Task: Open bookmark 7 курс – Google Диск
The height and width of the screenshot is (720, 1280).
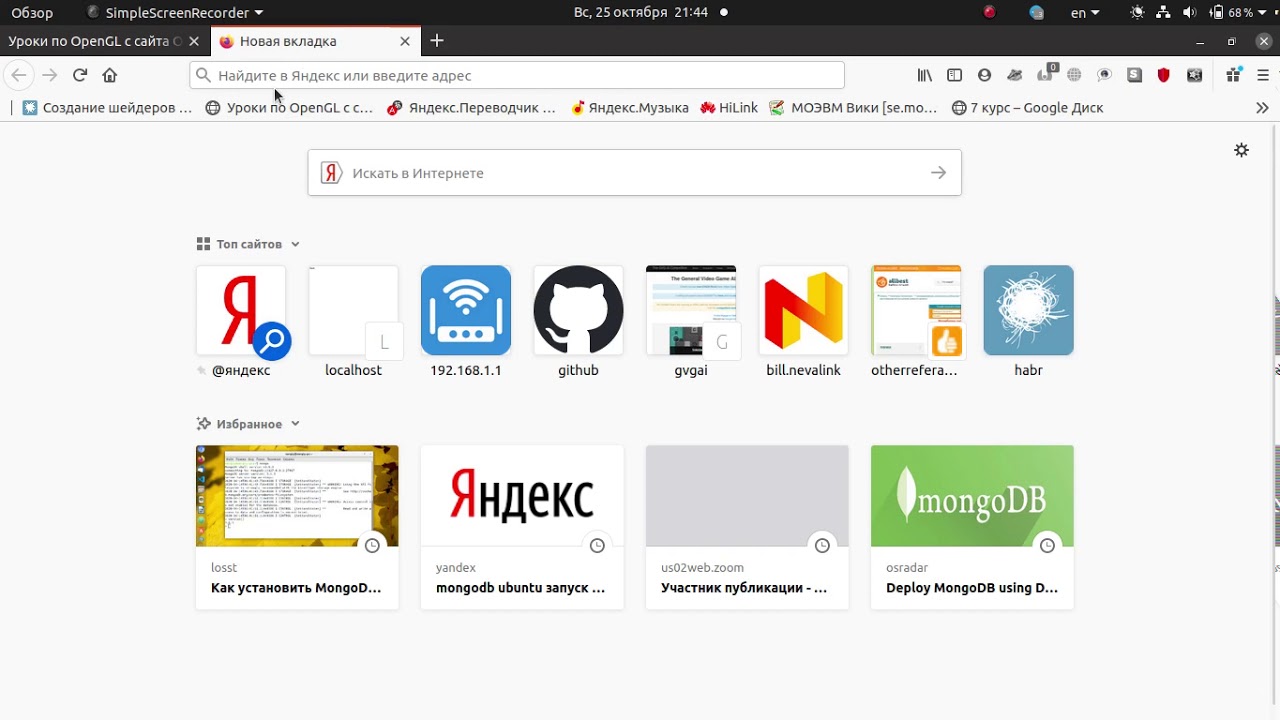Action: tap(1027, 107)
